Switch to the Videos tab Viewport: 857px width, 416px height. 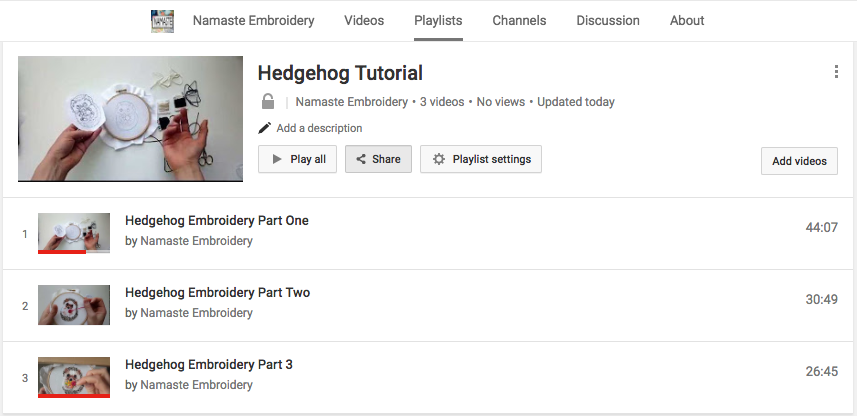[x=364, y=21]
